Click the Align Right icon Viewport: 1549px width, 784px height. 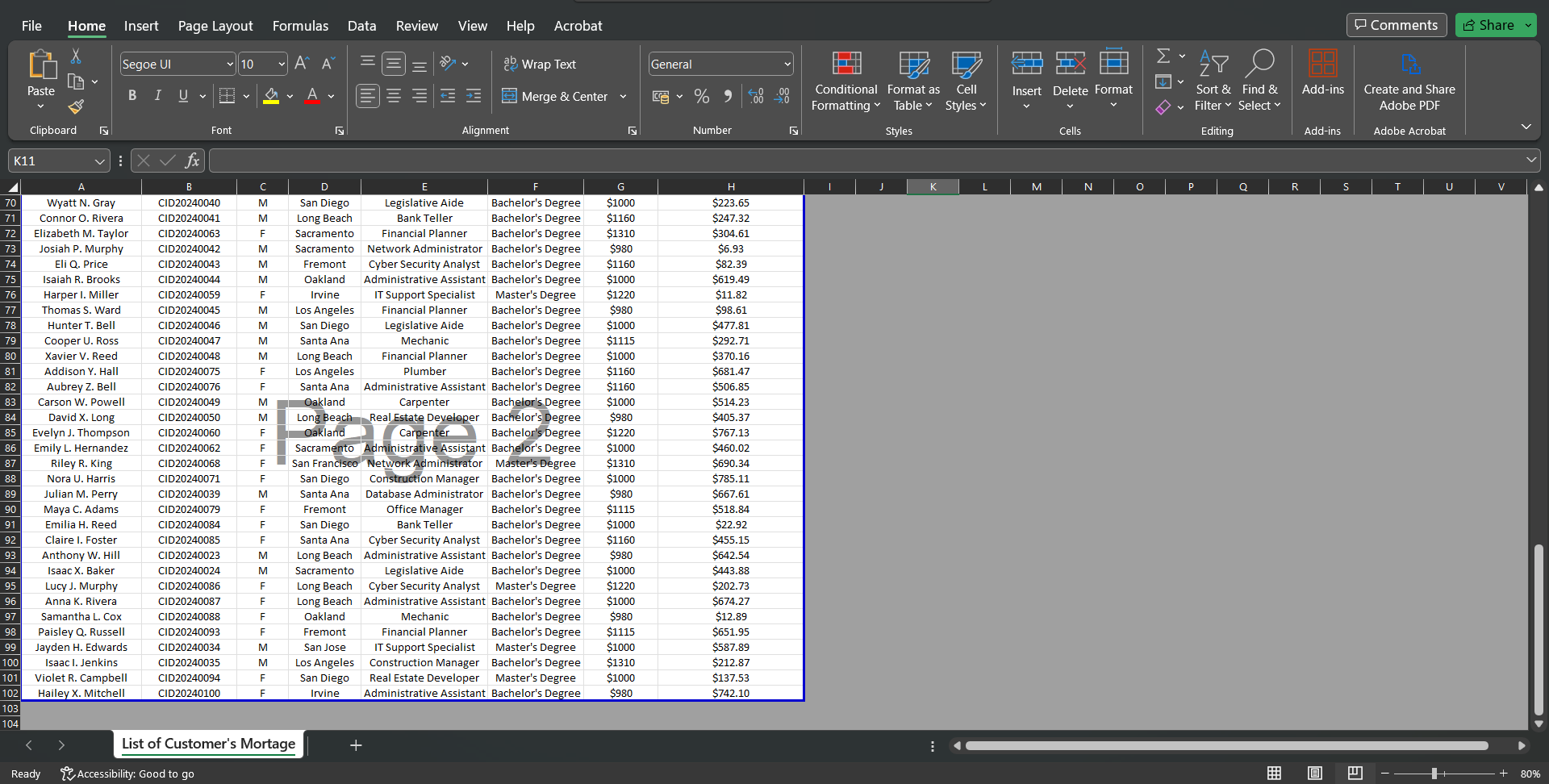click(x=420, y=96)
